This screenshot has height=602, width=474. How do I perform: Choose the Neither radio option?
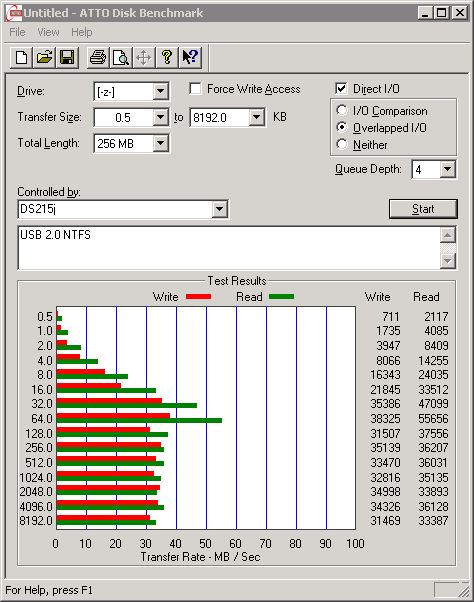click(342, 144)
